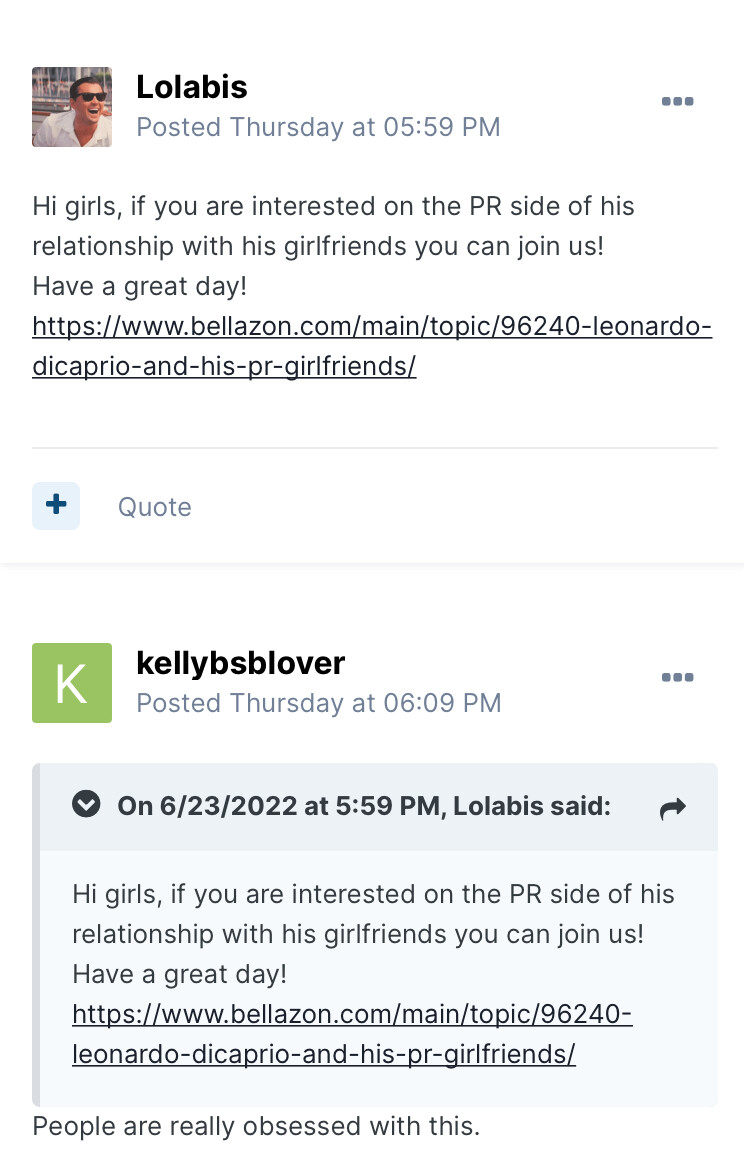The height and width of the screenshot is (1176, 744).
Task: Click 'Have a great day!' in quoted block
Action: tap(180, 974)
